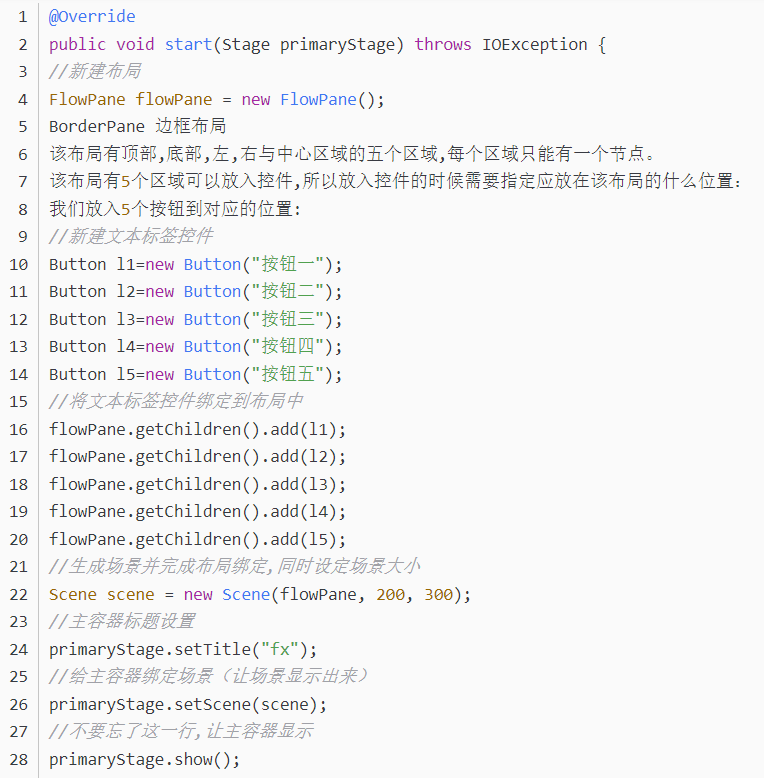Image resolution: width=764 pixels, height=778 pixels.
Task: Click the string "按钮五"
Action: 289,374
